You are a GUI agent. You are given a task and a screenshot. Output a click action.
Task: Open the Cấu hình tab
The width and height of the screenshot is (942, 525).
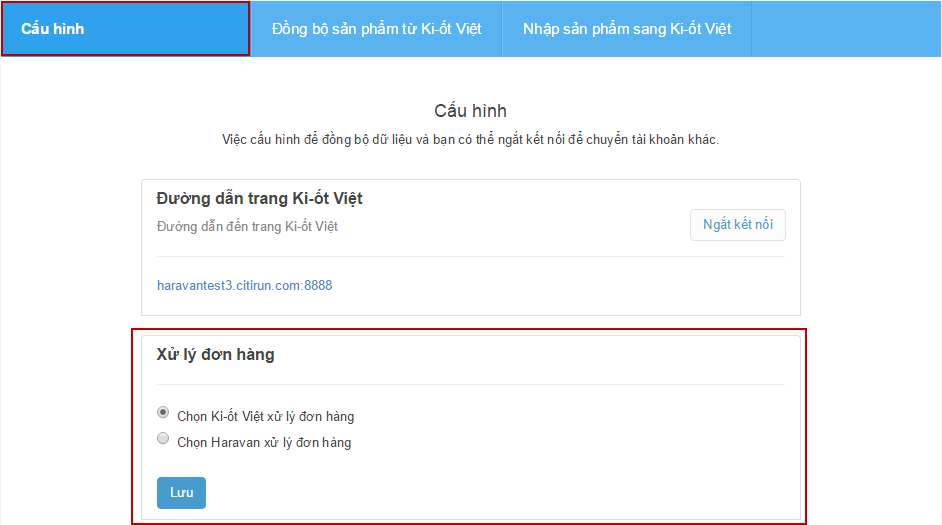(126, 29)
